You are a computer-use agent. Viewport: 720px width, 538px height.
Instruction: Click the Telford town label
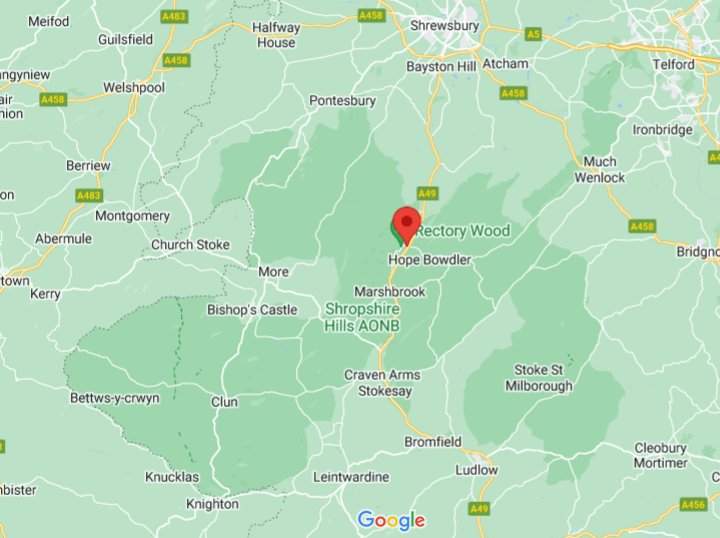point(674,64)
